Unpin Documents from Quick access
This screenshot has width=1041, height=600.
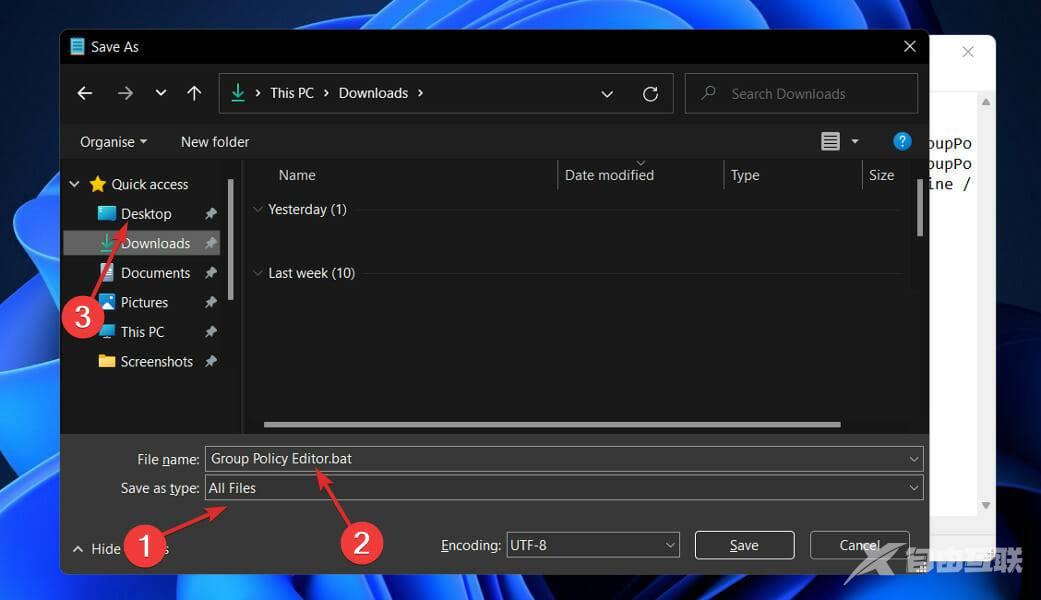click(x=211, y=273)
